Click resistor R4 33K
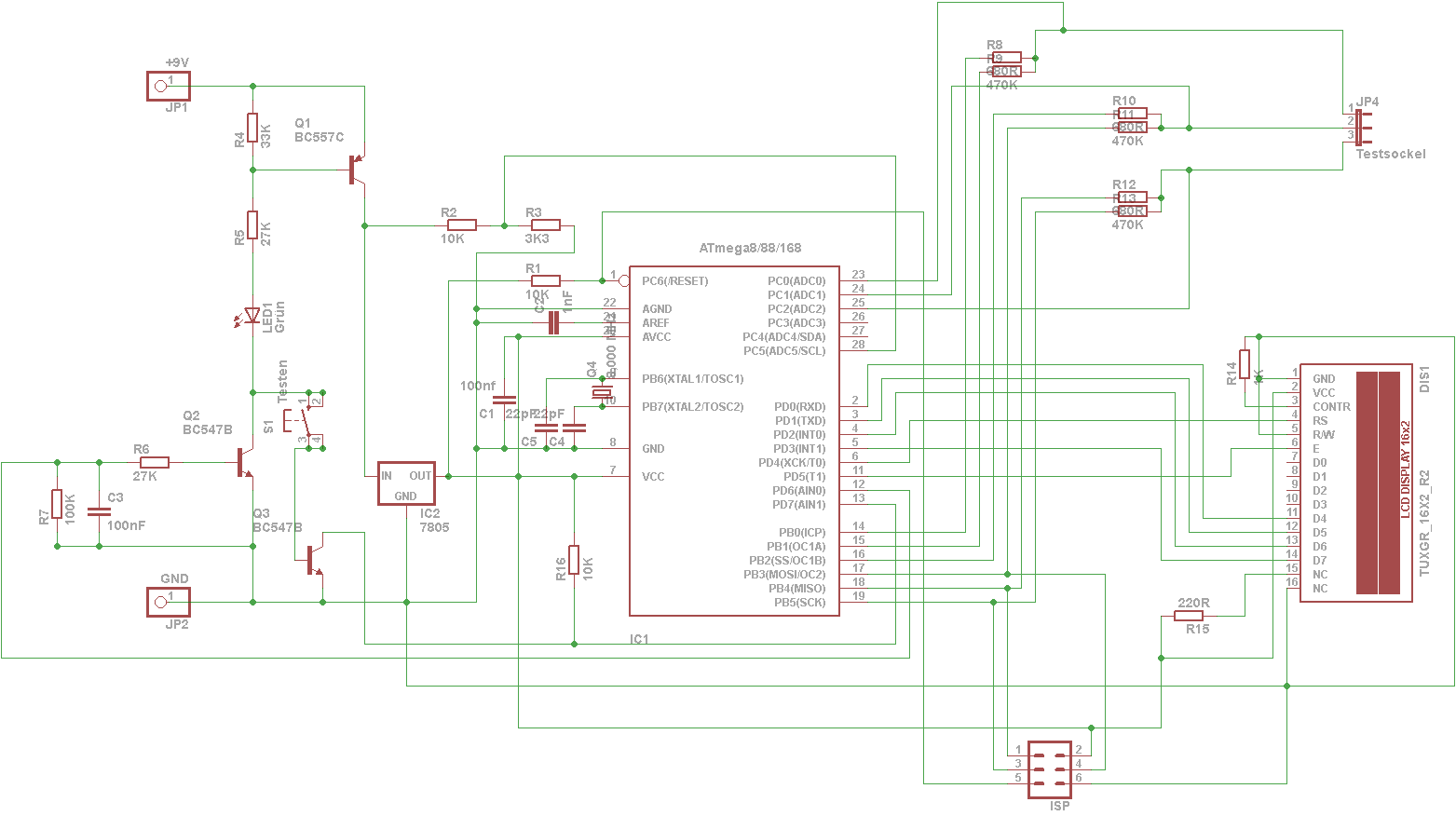 [x=252, y=128]
